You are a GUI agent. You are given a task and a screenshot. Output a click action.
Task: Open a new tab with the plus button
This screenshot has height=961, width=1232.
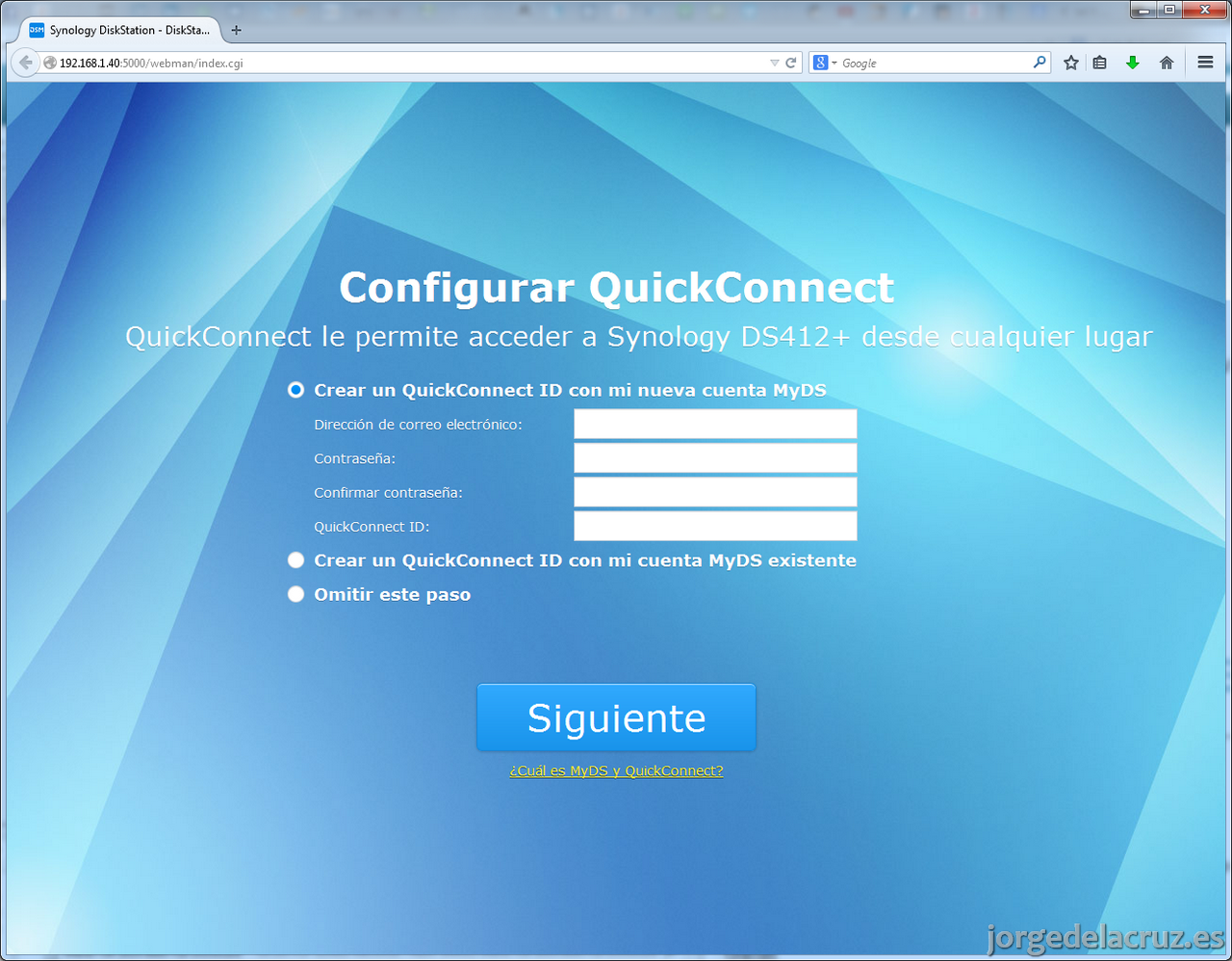[237, 30]
